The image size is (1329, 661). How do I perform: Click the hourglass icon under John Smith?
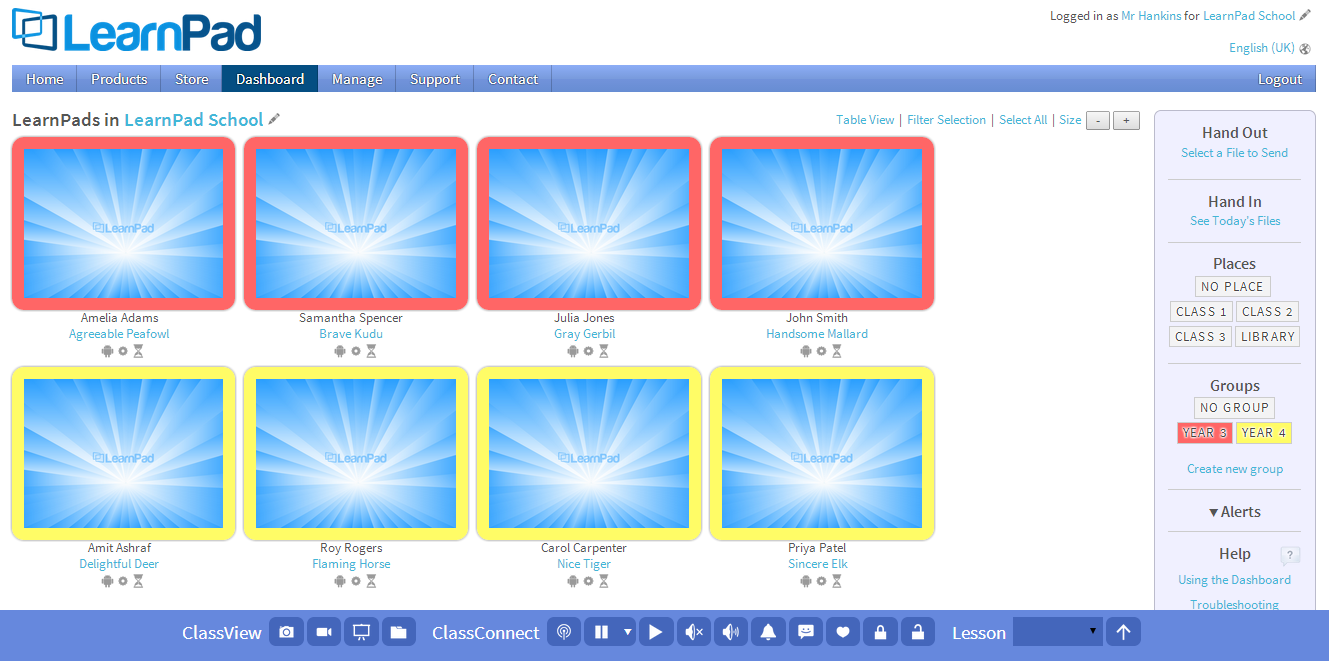click(837, 351)
